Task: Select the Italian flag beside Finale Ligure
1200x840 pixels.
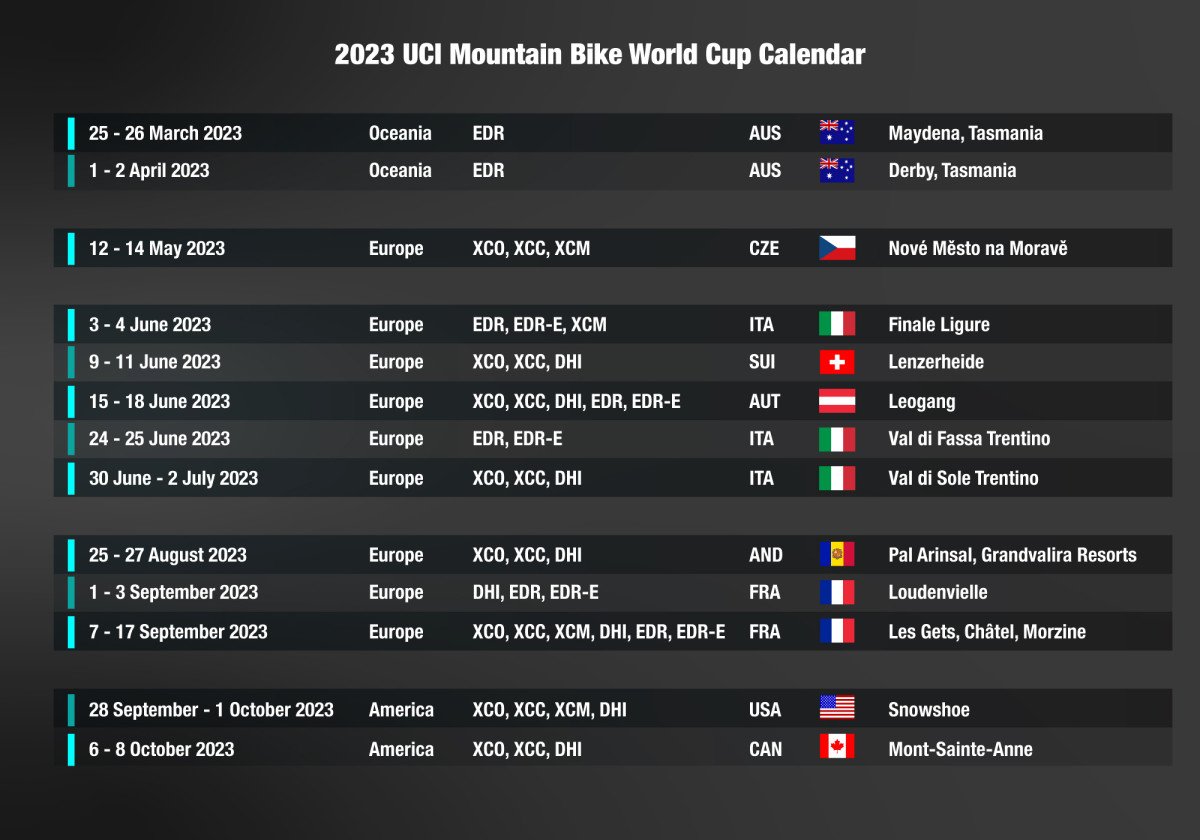Action: [837, 324]
